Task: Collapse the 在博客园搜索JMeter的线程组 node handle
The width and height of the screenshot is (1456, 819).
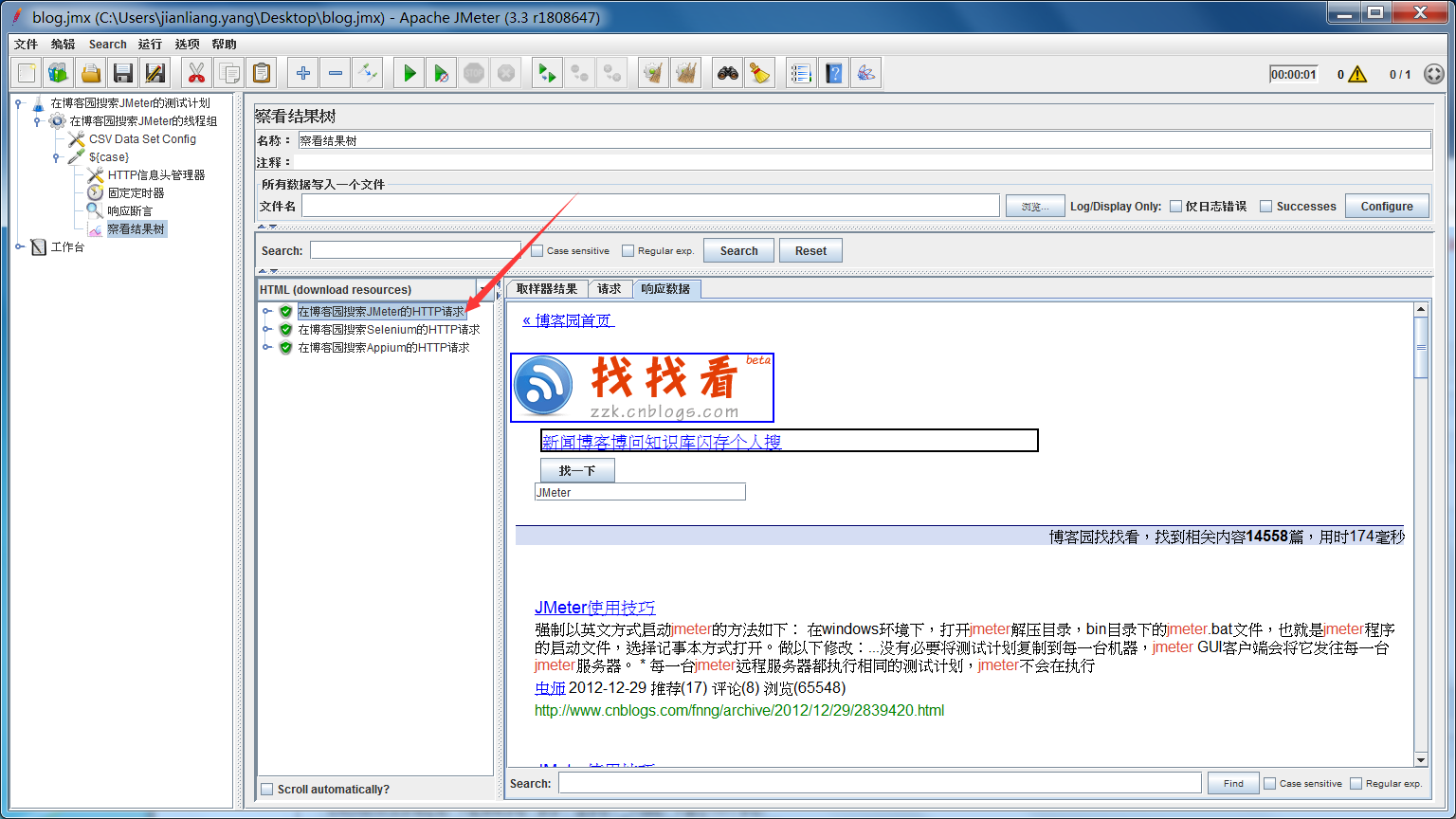Action: 38,120
